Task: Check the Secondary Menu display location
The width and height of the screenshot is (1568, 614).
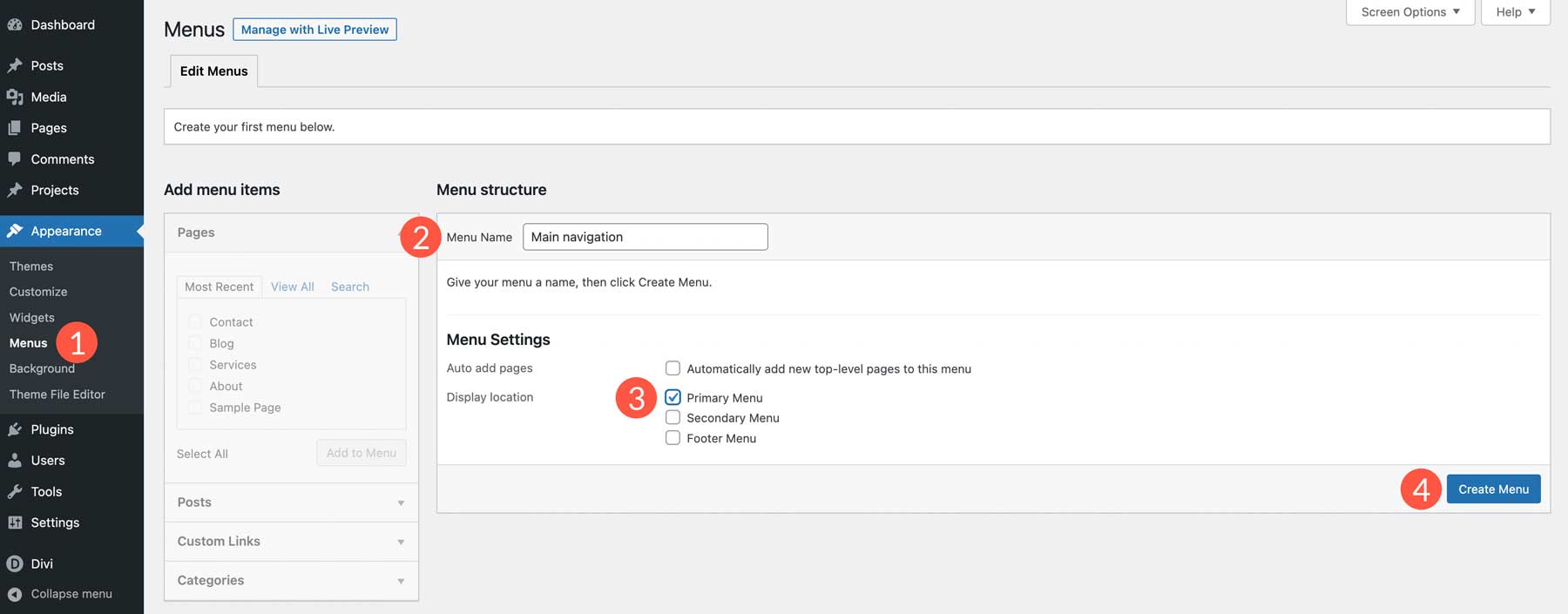Action: point(672,418)
